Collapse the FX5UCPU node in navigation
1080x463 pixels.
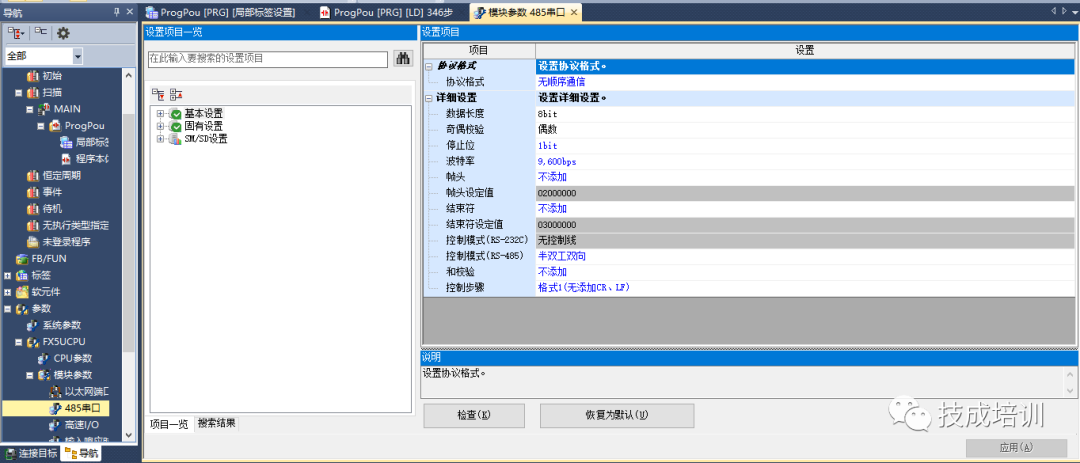click(19, 342)
